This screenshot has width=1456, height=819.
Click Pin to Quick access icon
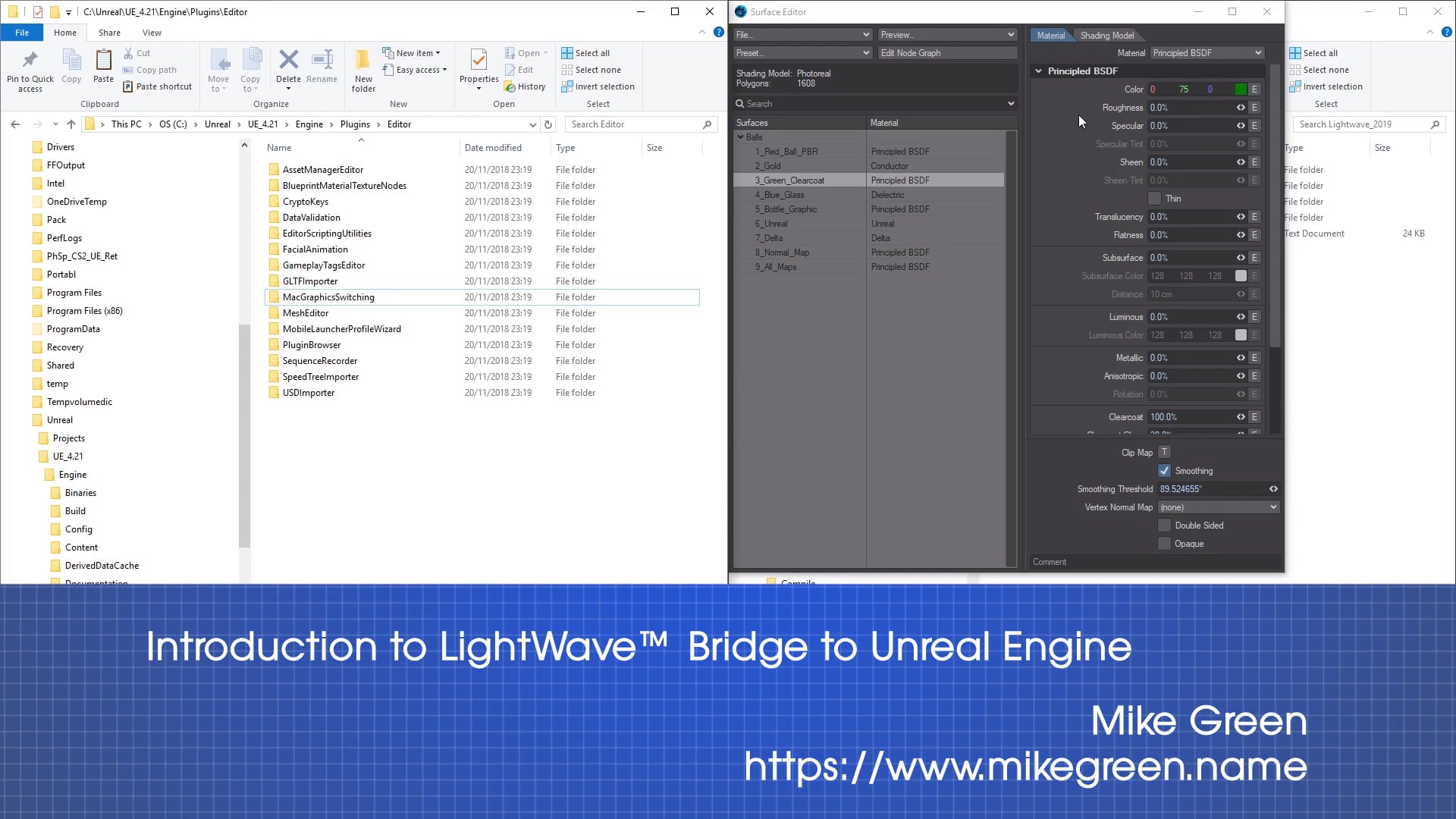(30, 60)
